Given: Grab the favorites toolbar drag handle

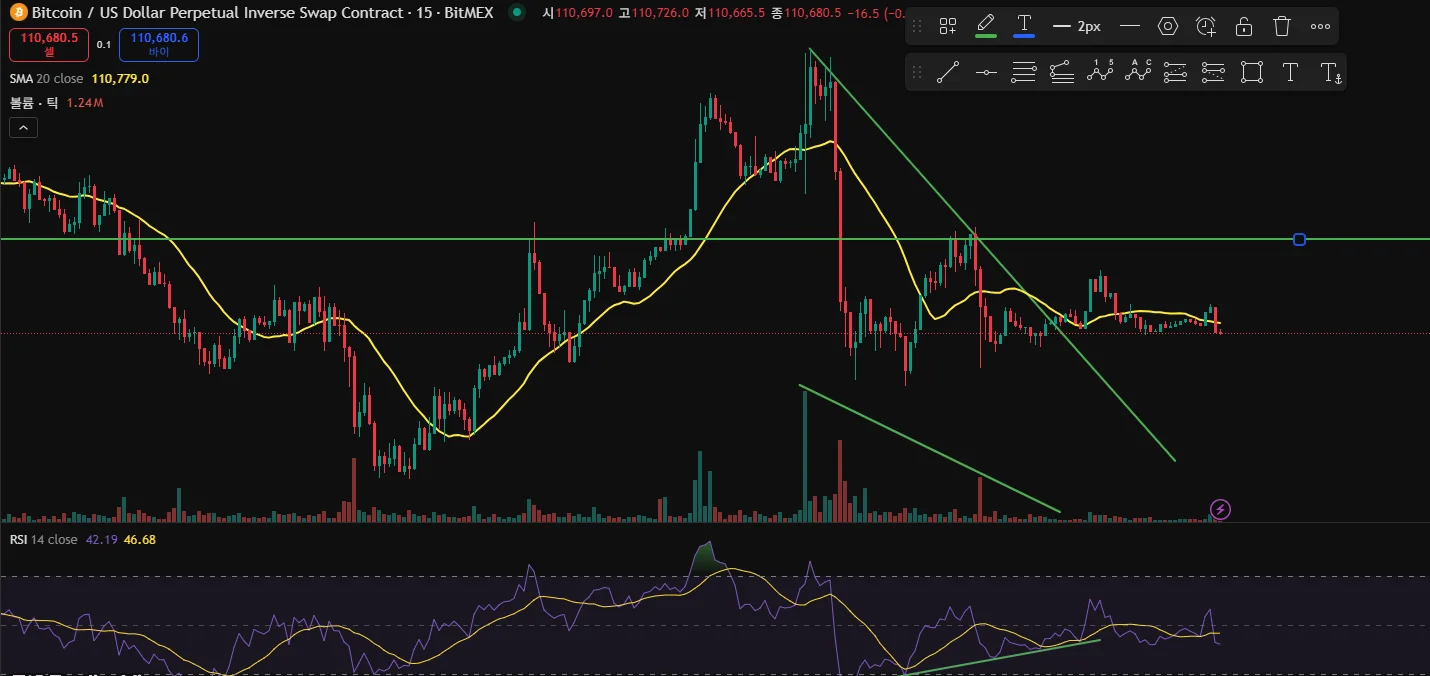Looking at the screenshot, I should (917, 72).
